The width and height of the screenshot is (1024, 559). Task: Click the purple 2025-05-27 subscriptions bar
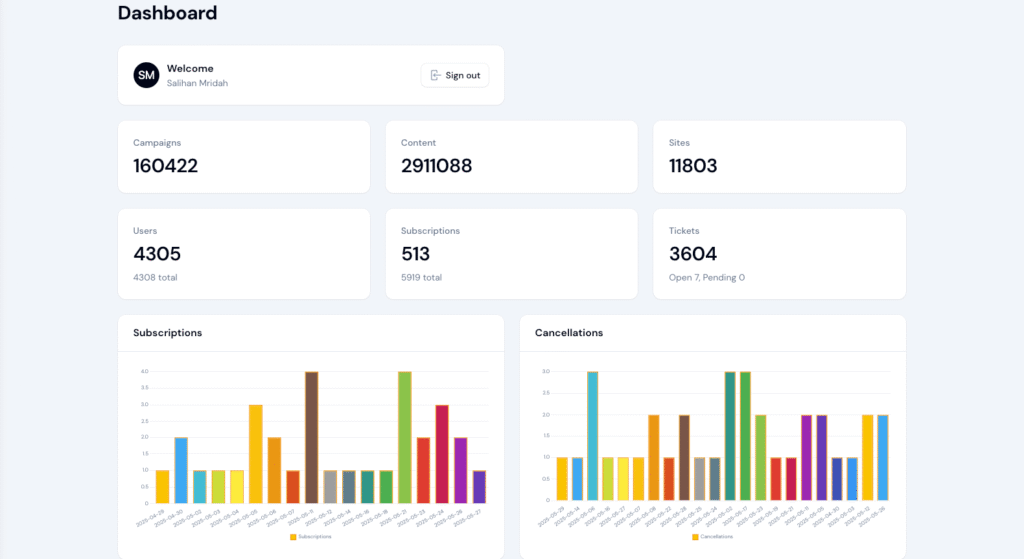(479, 486)
